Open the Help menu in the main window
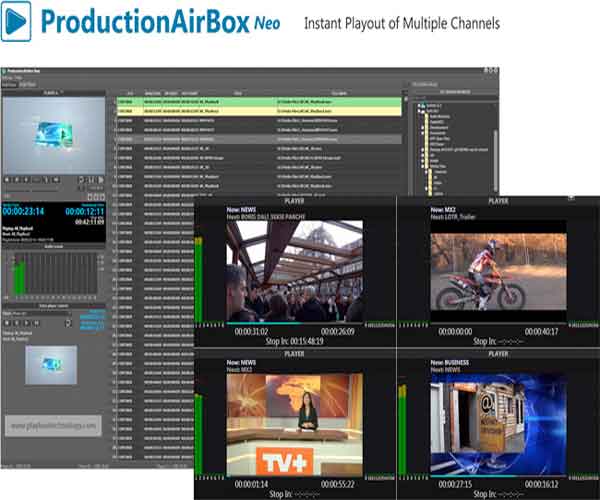This screenshot has width=600, height=500. (18, 77)
